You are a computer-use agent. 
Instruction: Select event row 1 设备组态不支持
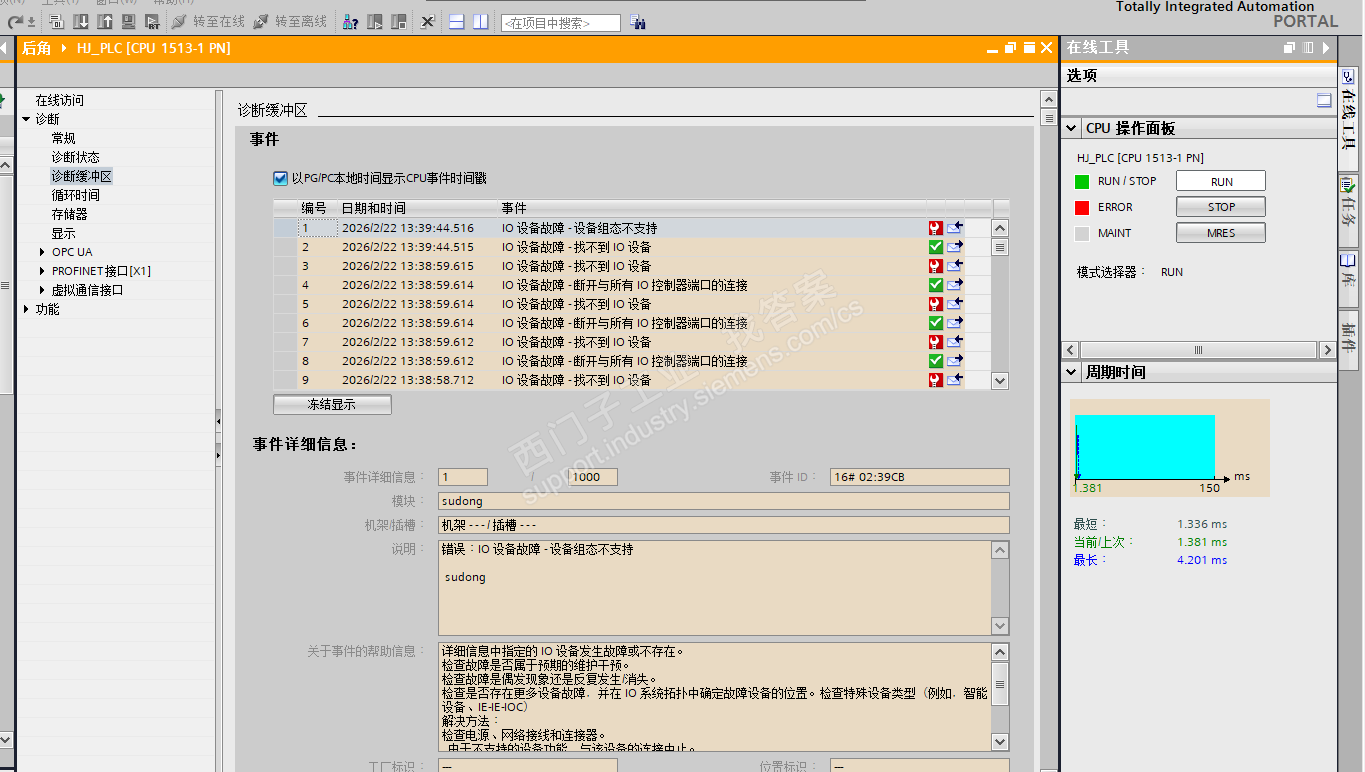[x=632, y=228]
